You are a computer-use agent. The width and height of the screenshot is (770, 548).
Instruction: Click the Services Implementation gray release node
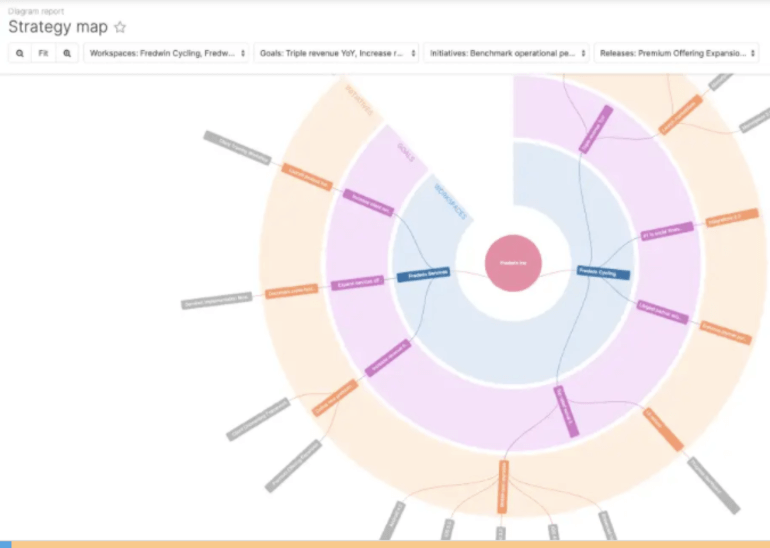click(217, 301)
